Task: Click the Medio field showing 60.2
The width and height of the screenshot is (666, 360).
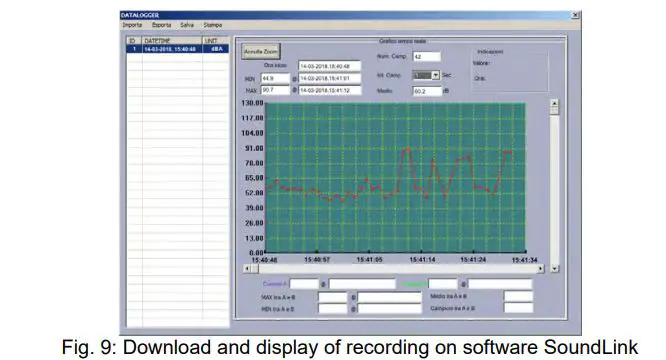Action: pyautogui.click(x=426, y=91)
